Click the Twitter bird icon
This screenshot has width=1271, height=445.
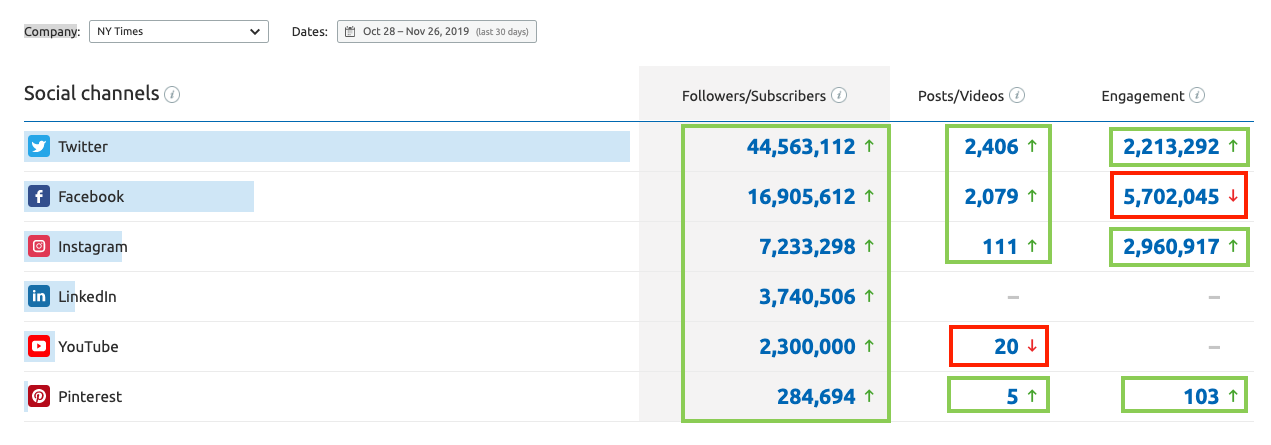coord(39,147)
